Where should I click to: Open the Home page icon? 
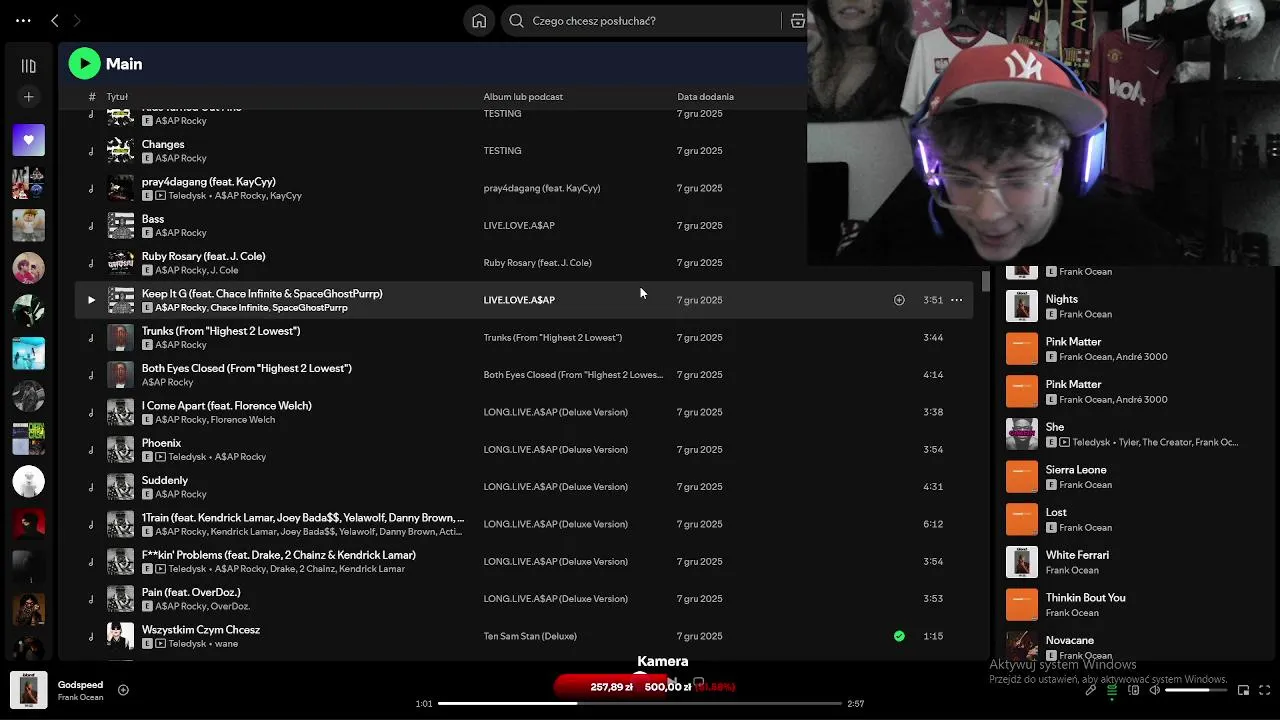point(479,20)
